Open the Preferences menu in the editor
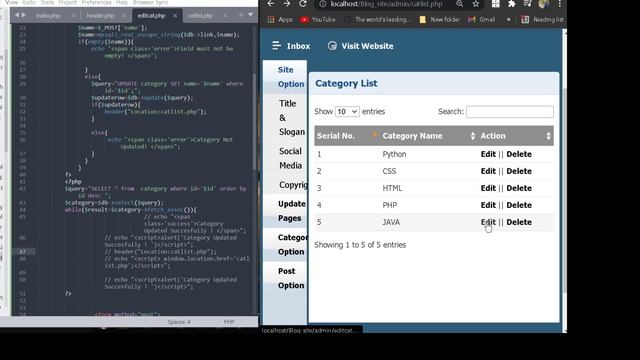 96,2
